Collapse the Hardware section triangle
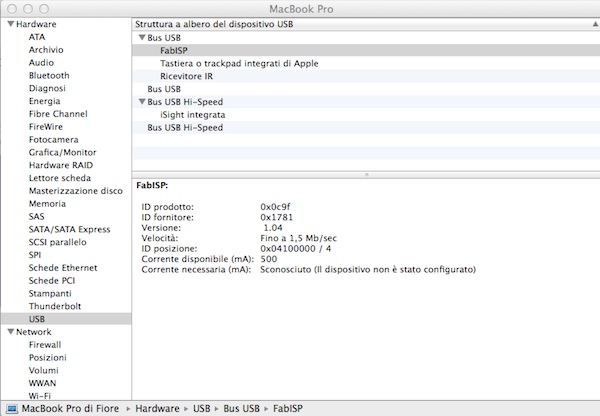This screenshot has height=416, width=600. pyautogui.click(x=11, y=24)
